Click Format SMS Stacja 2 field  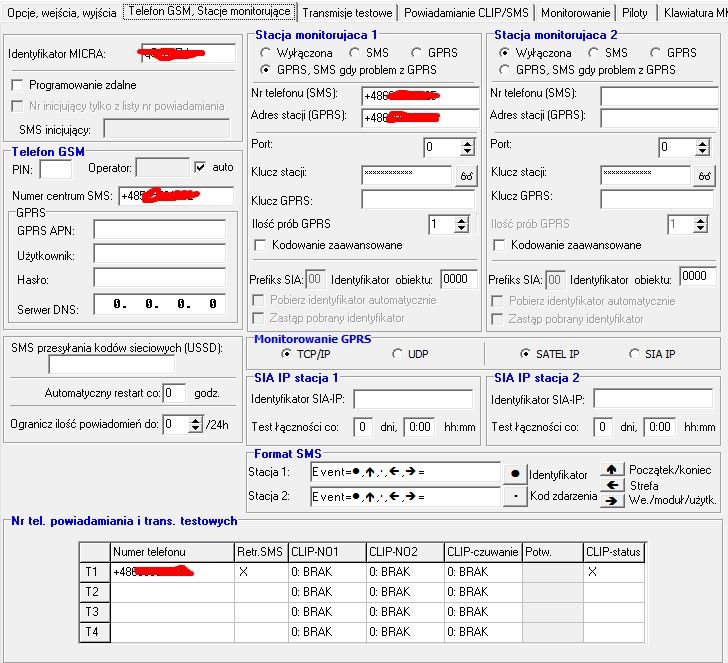point(405,497)
